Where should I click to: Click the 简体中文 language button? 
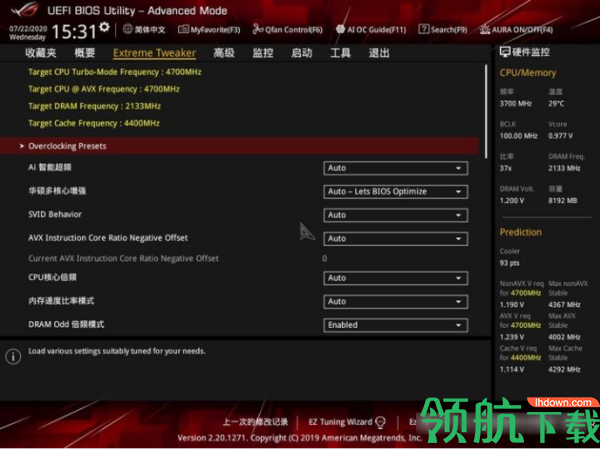pos(150,29)
